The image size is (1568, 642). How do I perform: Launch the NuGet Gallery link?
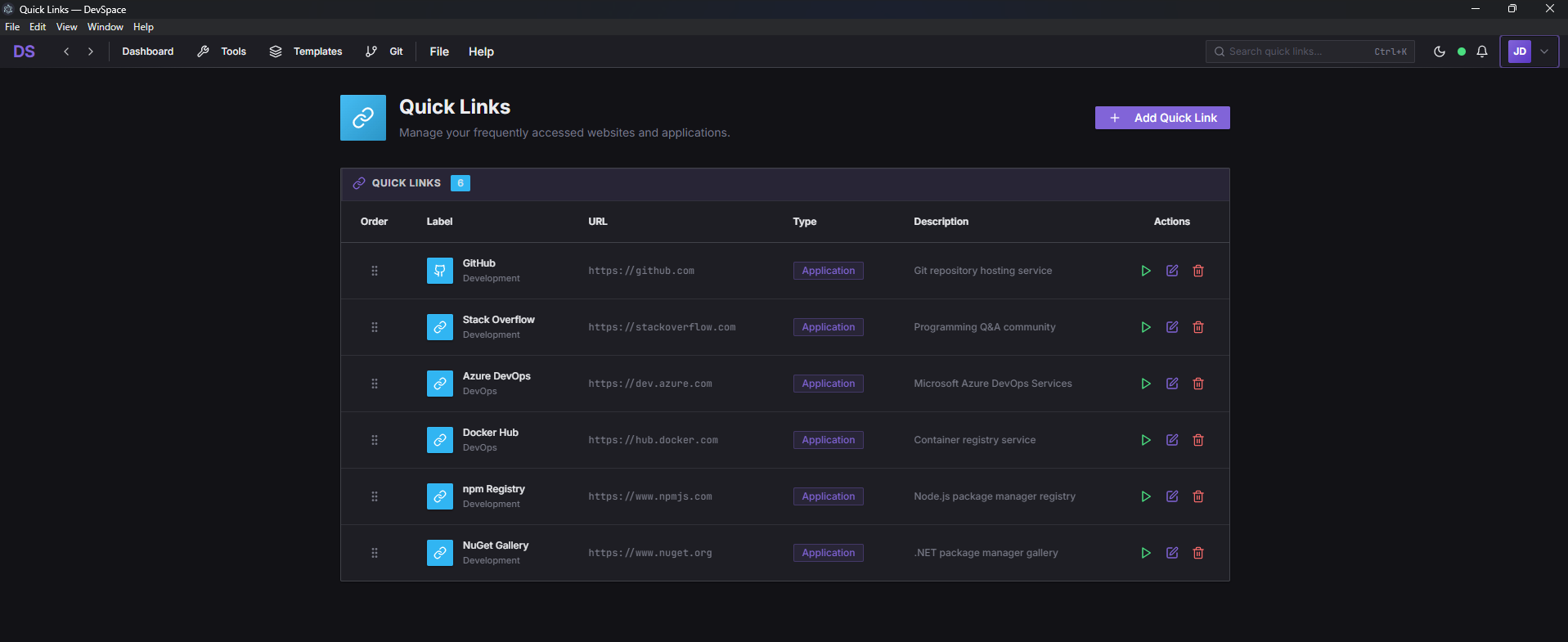click(x=1146, y=553)
